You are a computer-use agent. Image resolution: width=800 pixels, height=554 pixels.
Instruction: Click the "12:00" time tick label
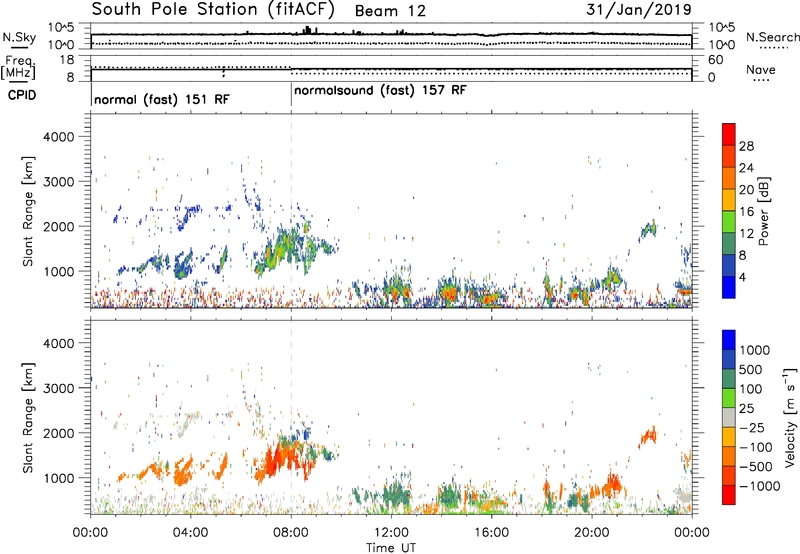(x=391, y=533)
